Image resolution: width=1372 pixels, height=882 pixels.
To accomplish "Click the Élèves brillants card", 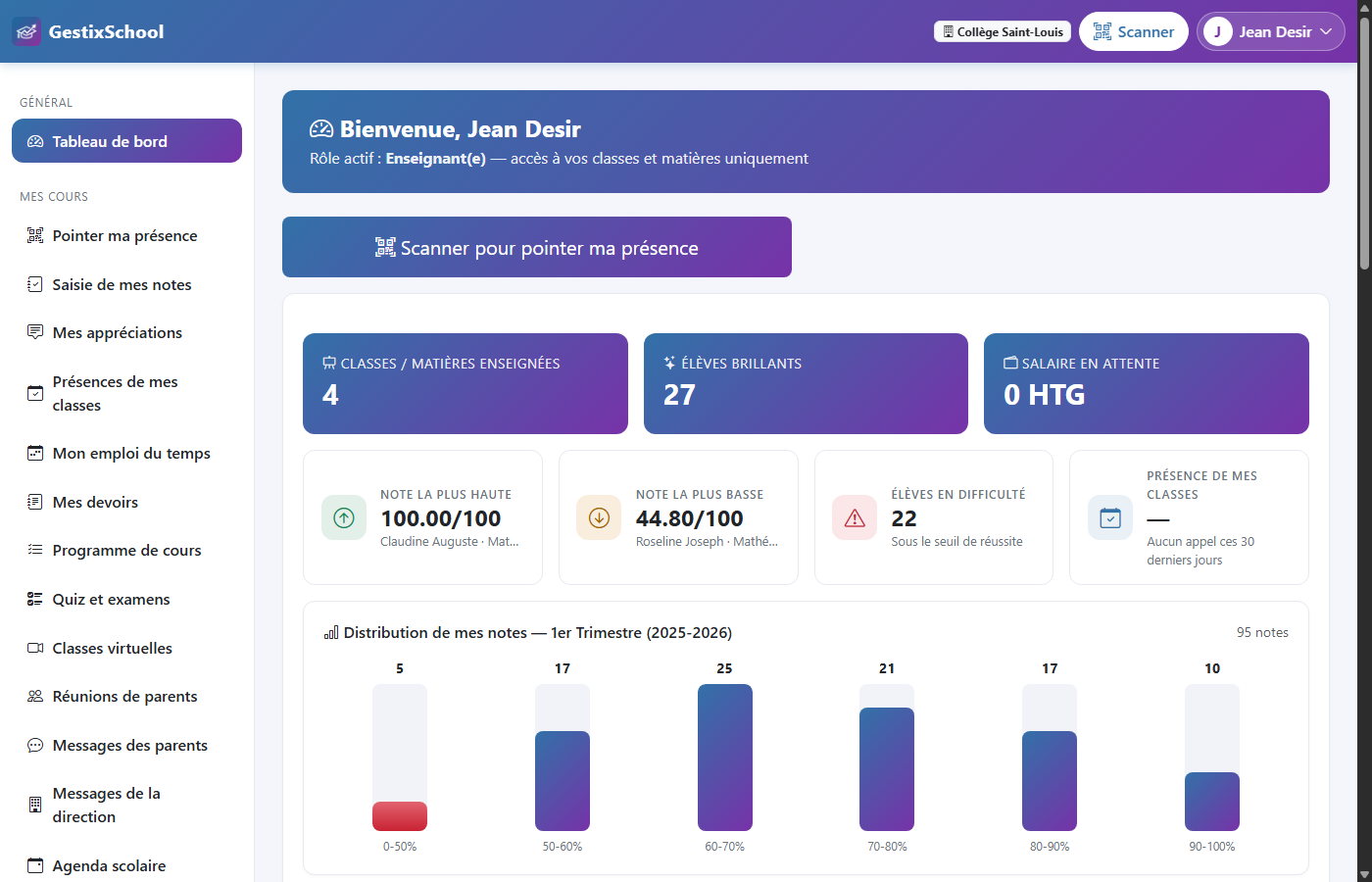I will pos(806,383).
